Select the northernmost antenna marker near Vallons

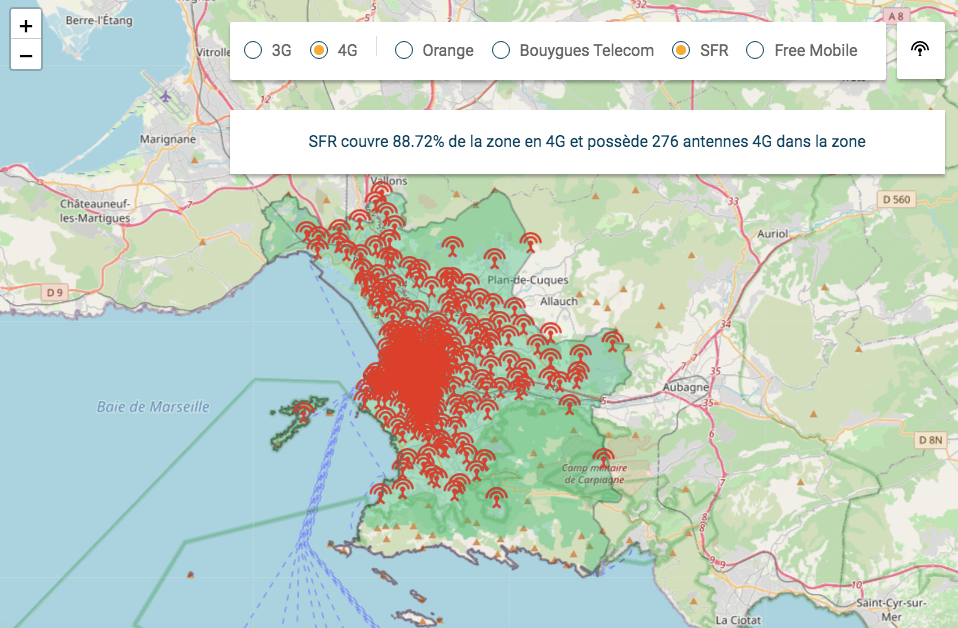point(381,189)
